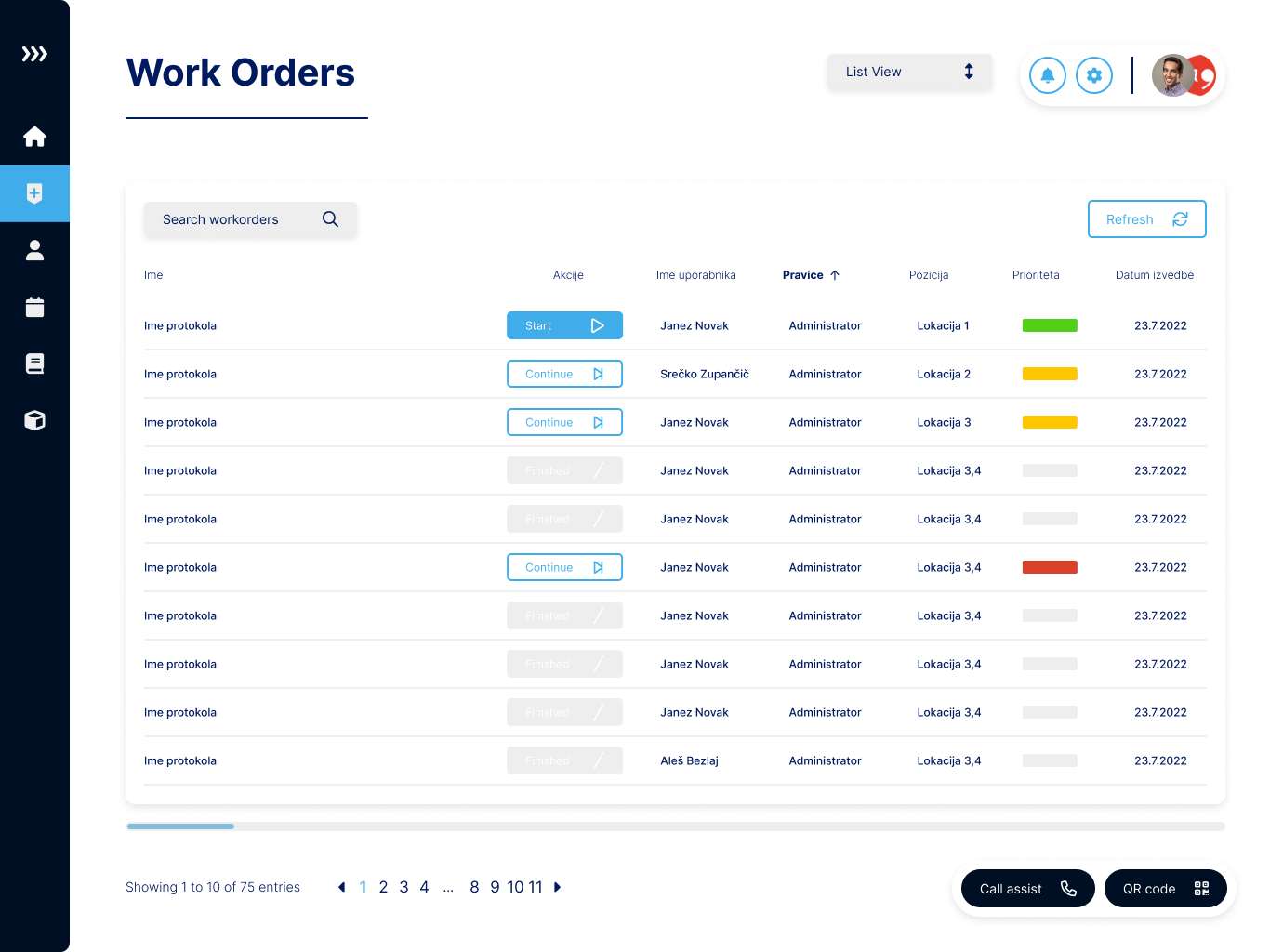The width and height of the screenshot is (1270, 952).
Task: Open the calendar icon in sidebar
Action: (x=34, y=307)
